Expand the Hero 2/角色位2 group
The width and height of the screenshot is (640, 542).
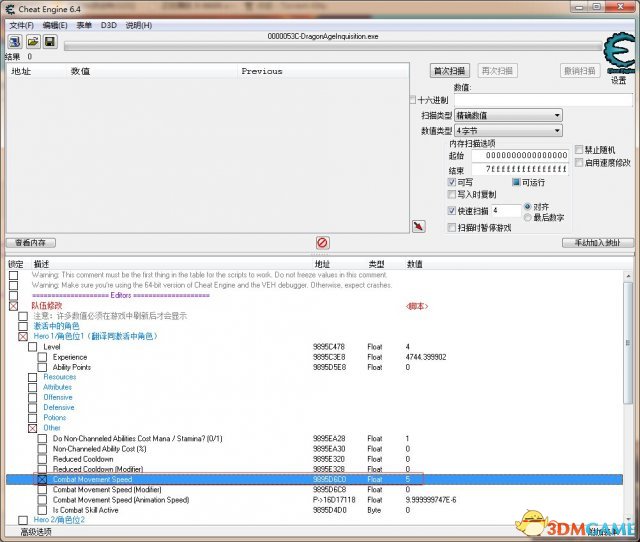point(23,520)
